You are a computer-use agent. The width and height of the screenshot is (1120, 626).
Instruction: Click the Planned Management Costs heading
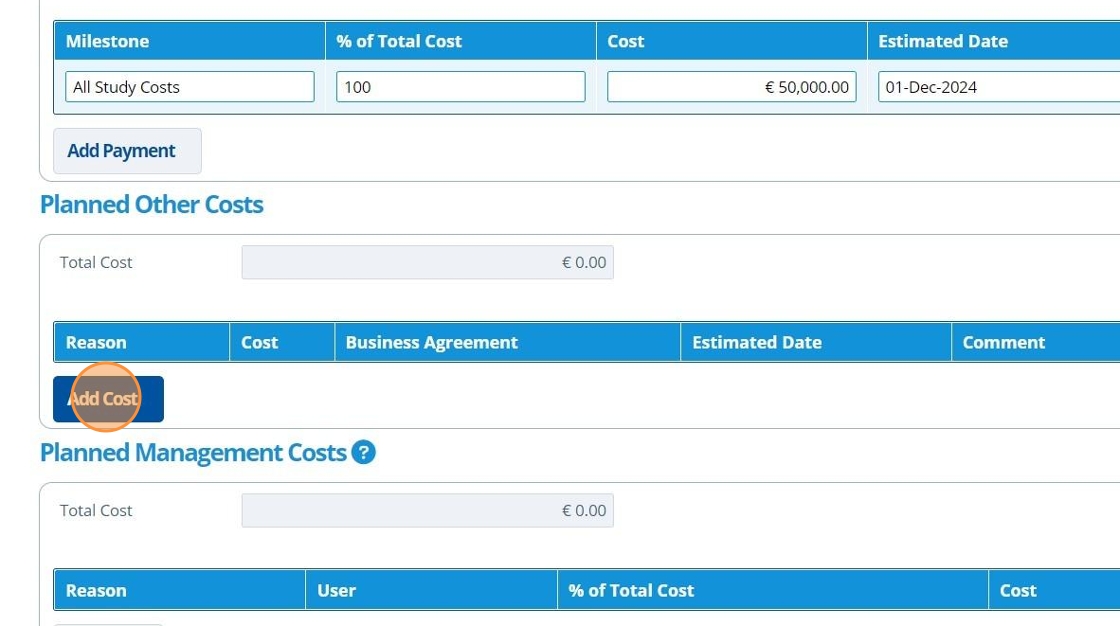point(193,453)
